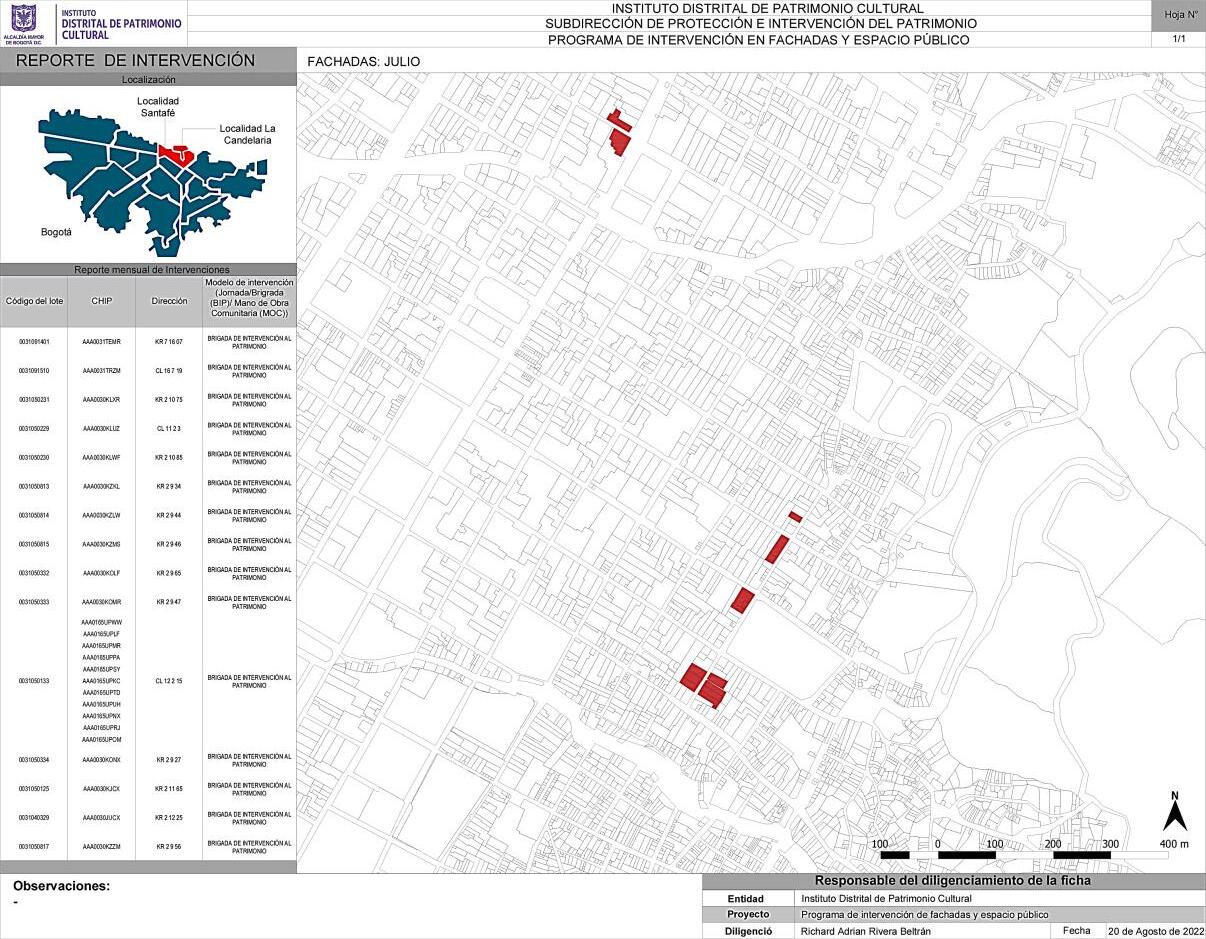Click the 'Observaciones:' label
This screenshot has height=939, width=1206.
[x=62, y=886]
